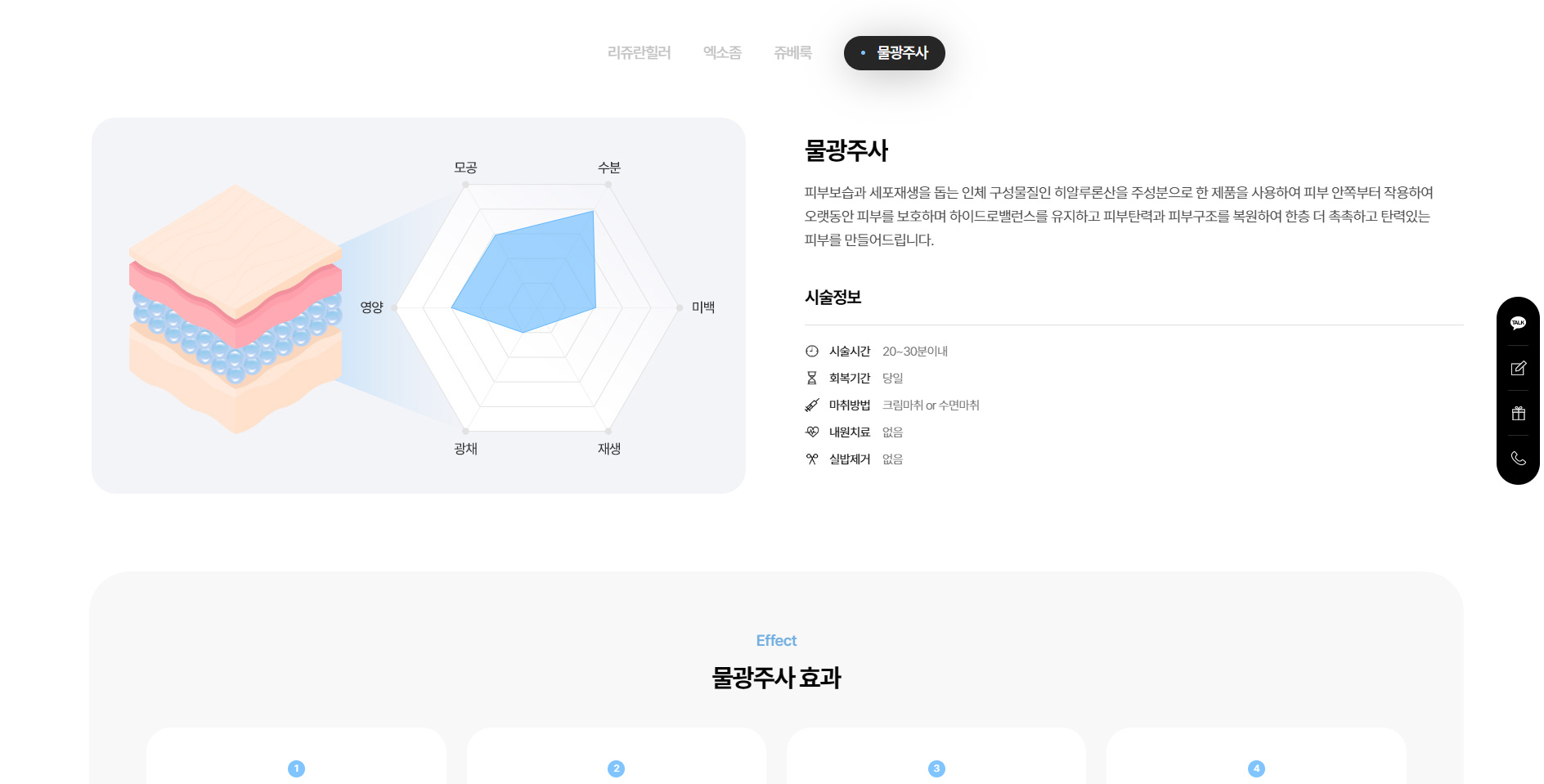Switch to the 리쥬란힐러 tab
The width and height of the screenshot is (1544, 784).
point(639,53)
